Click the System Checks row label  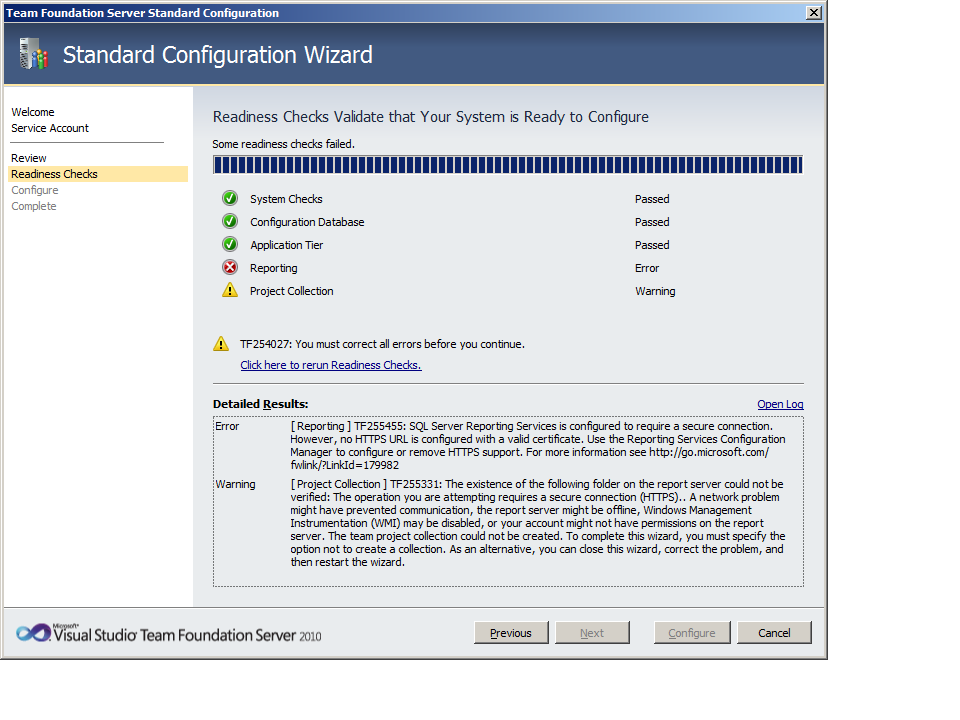[286, 199]
